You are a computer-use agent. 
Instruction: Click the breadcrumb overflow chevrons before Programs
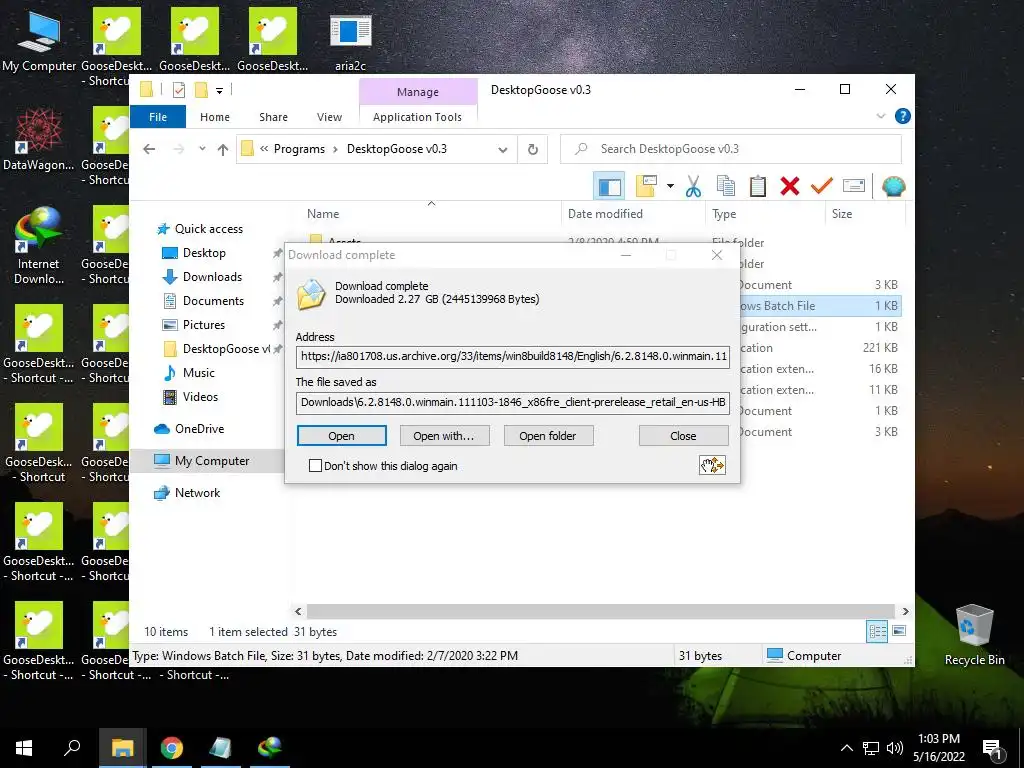tap(264, 149)
